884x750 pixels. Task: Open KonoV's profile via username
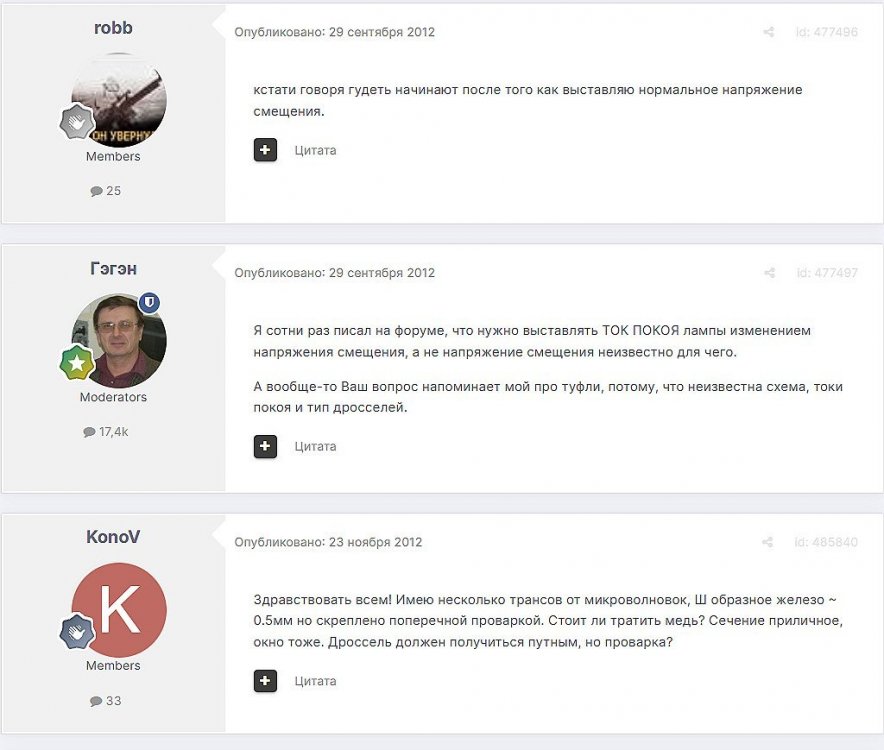tap(113, 537)
